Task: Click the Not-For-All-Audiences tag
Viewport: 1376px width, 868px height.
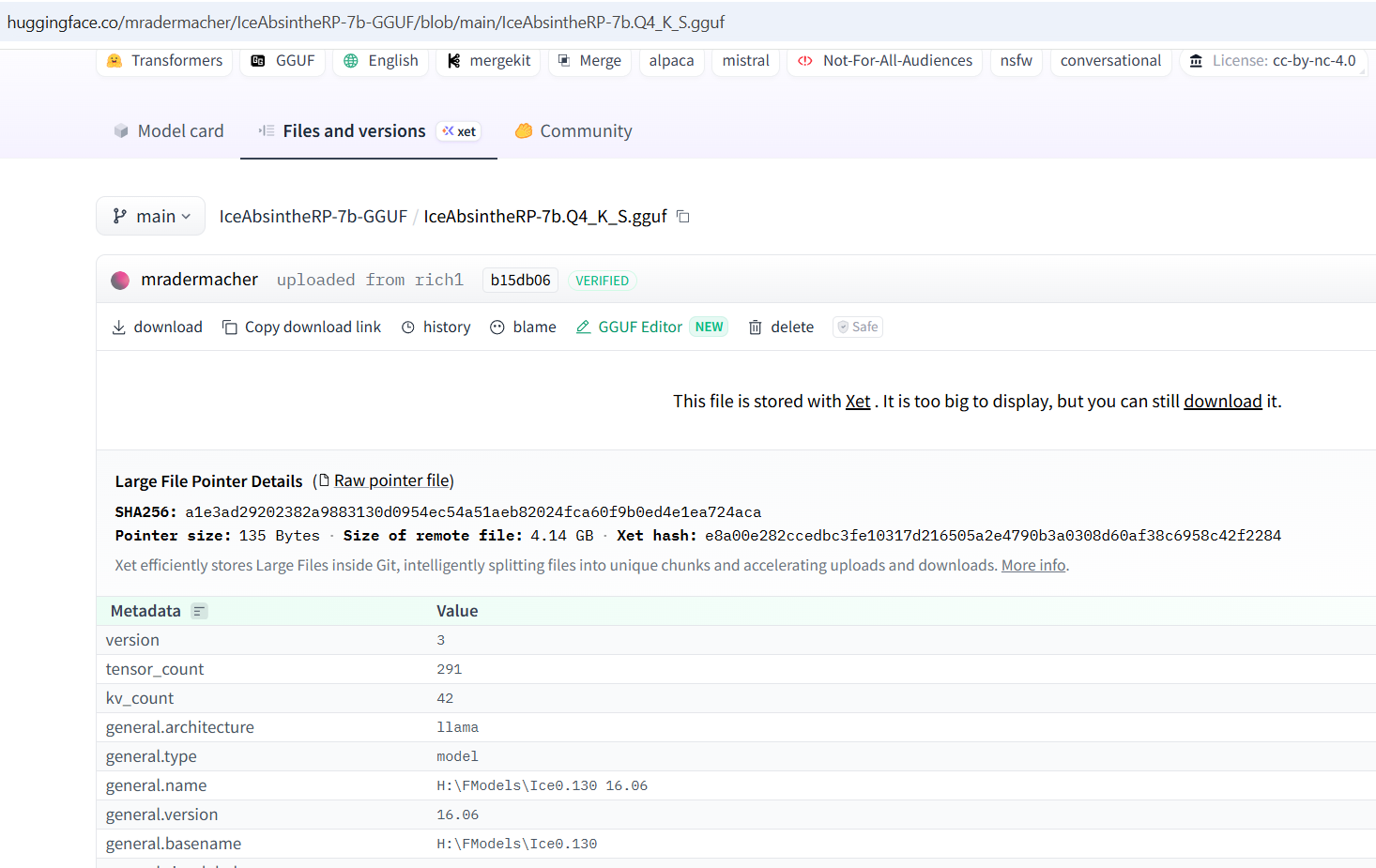Action: (885, 61)
